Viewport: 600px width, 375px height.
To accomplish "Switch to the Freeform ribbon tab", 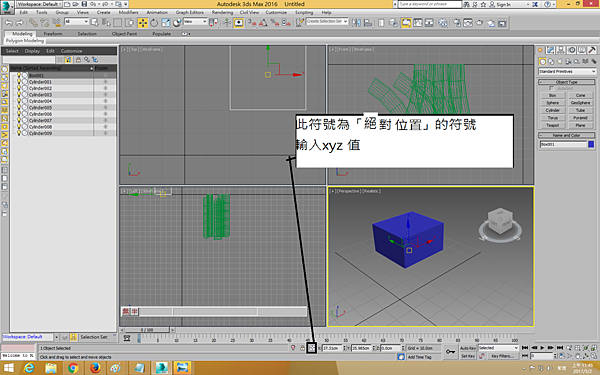I will coord(53,34).
